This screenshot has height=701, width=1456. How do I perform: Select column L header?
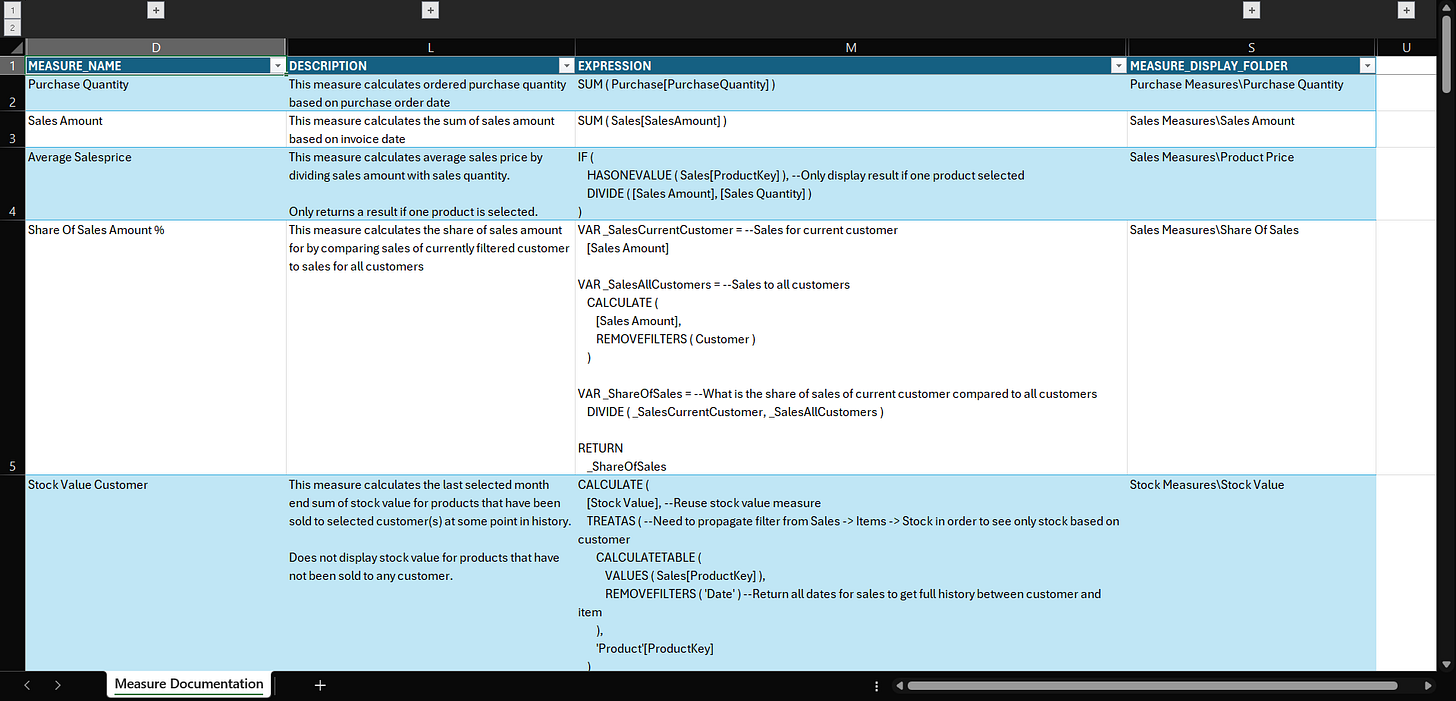click(431, 47)
